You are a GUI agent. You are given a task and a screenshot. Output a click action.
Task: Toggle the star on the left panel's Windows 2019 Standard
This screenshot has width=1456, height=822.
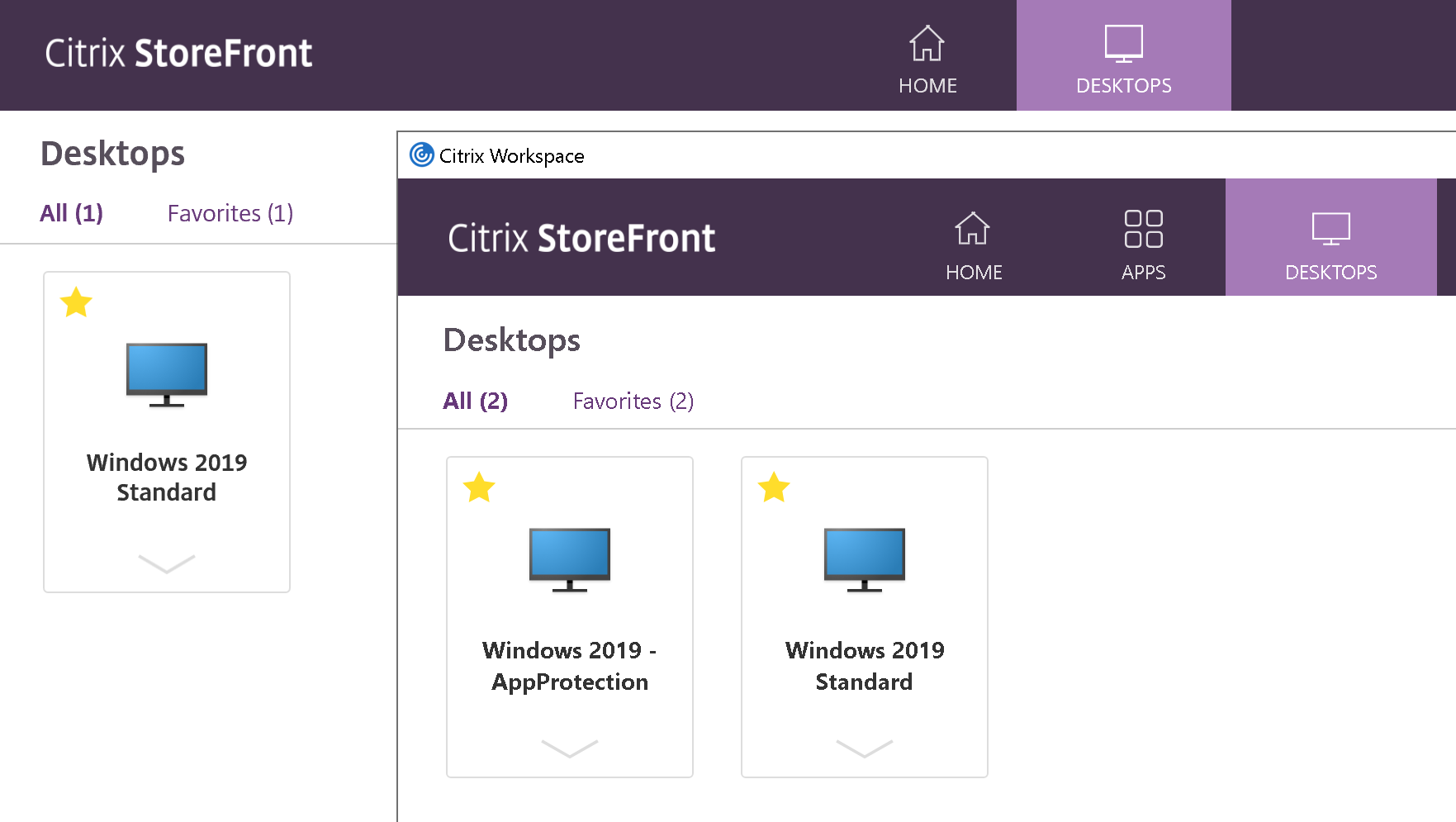pyautogui.click(x=76, y=302)
